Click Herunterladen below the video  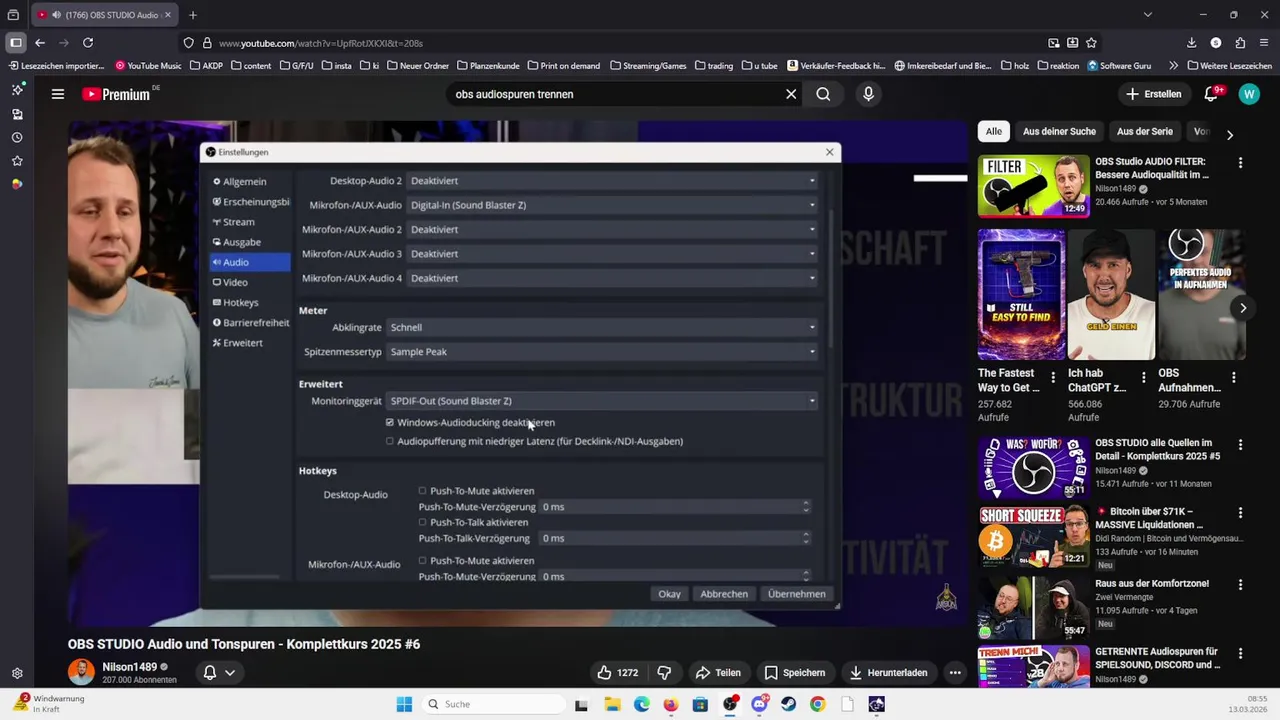888,672
